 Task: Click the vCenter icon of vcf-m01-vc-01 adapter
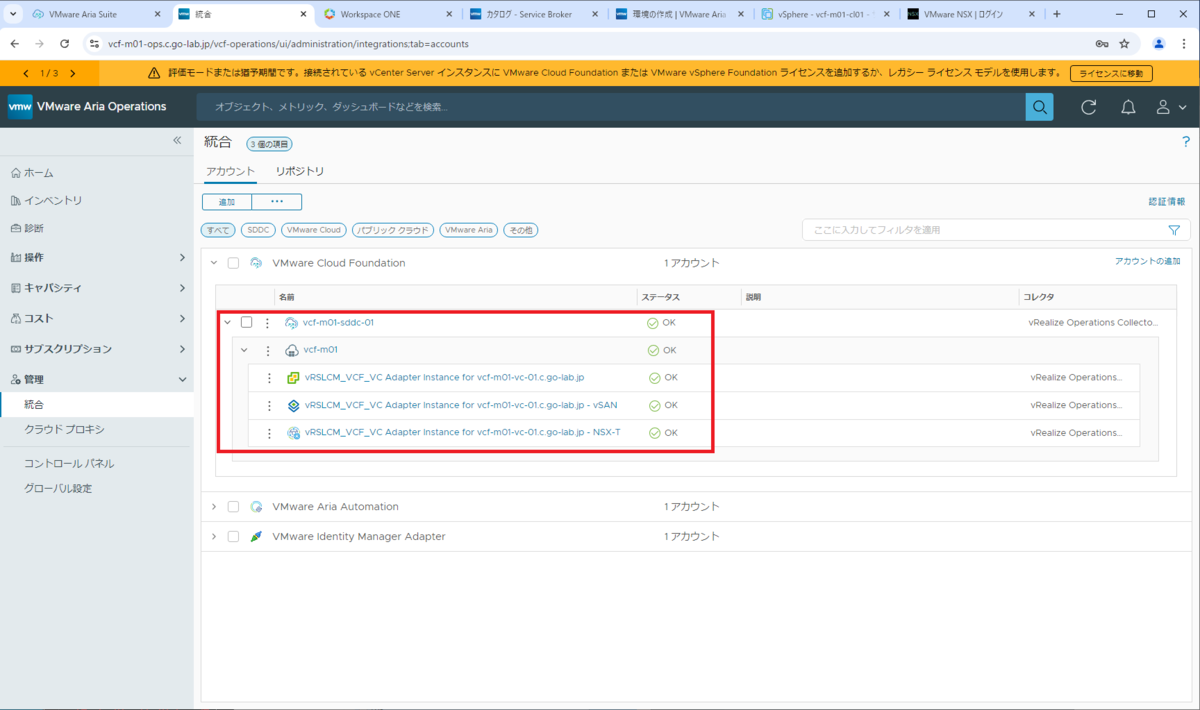click(x=294, y=378)
